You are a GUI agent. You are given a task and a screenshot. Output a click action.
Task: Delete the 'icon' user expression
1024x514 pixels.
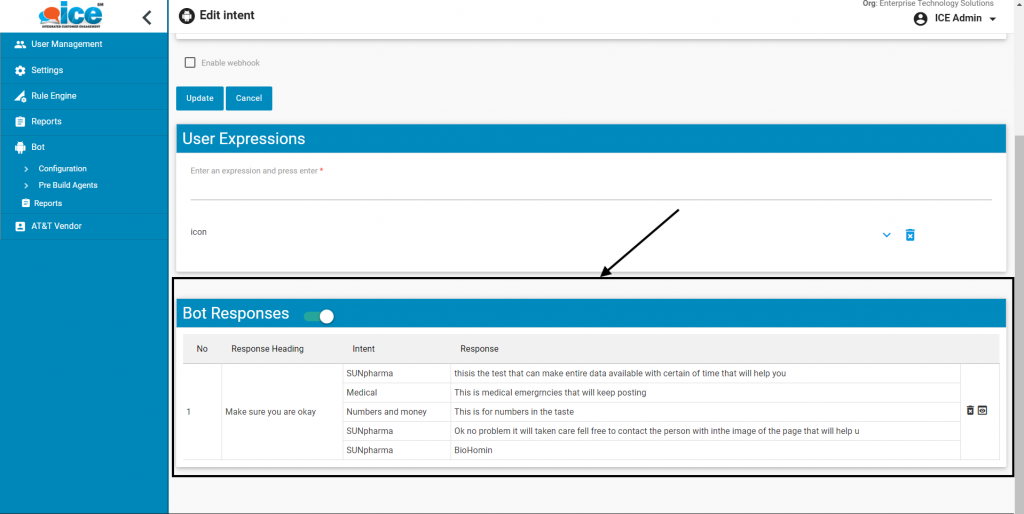[910, 235]
